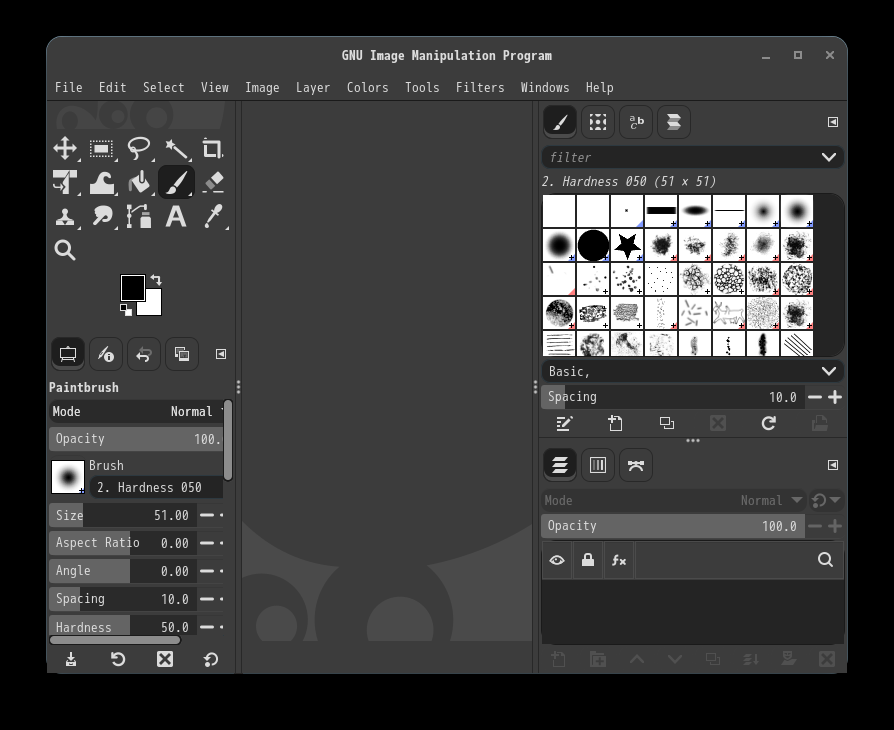Switch to the Undo History tab
This screenshot has width=894, height=730.
pyautogui.click(x=144, y=354)
